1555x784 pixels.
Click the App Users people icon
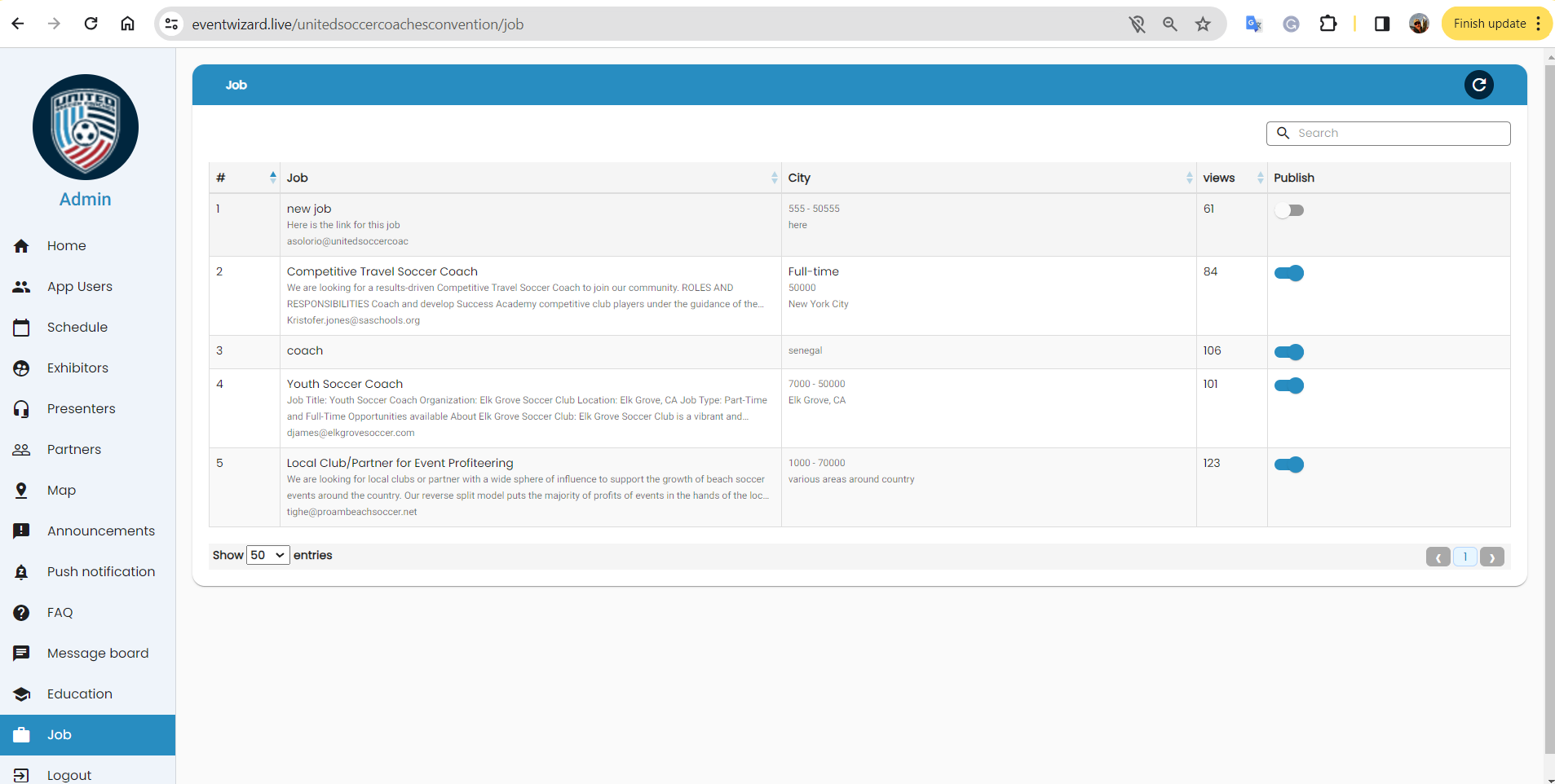point(22,287)
